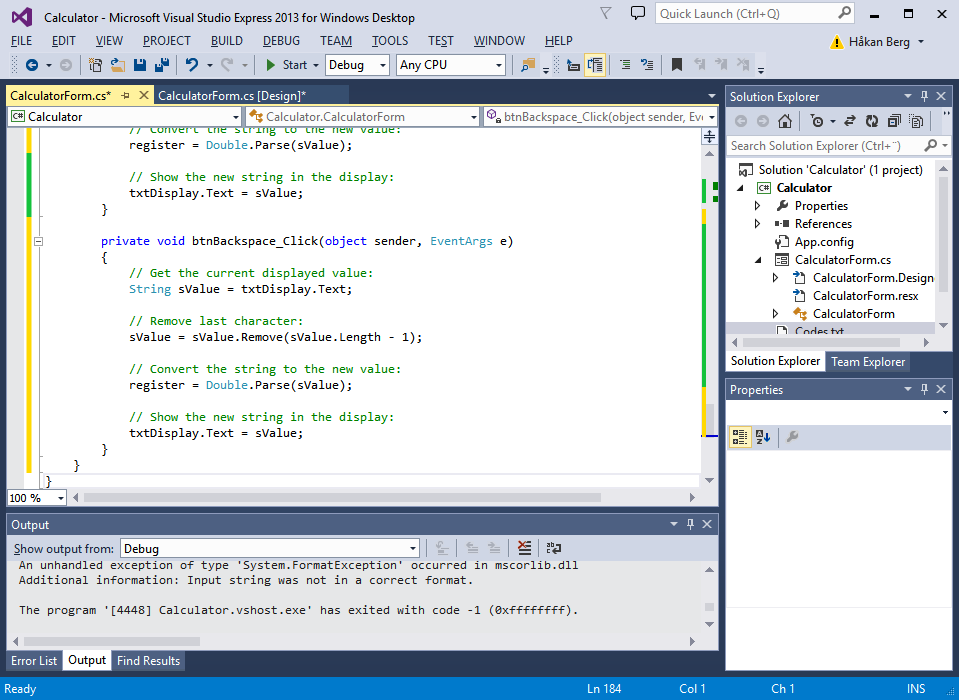Switch to the Error List tab

coord(34,661)
